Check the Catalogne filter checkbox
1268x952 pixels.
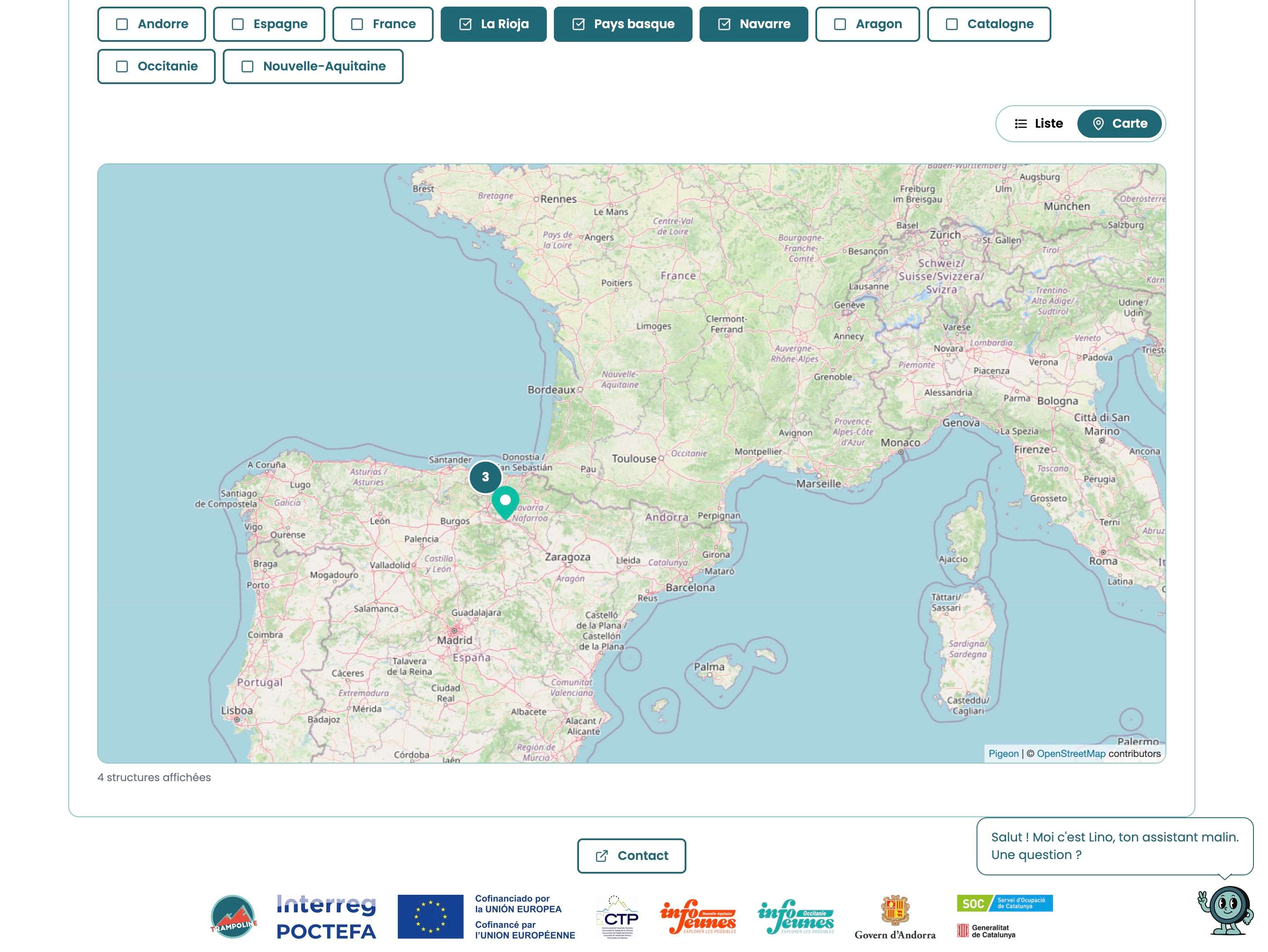[989, 24]
